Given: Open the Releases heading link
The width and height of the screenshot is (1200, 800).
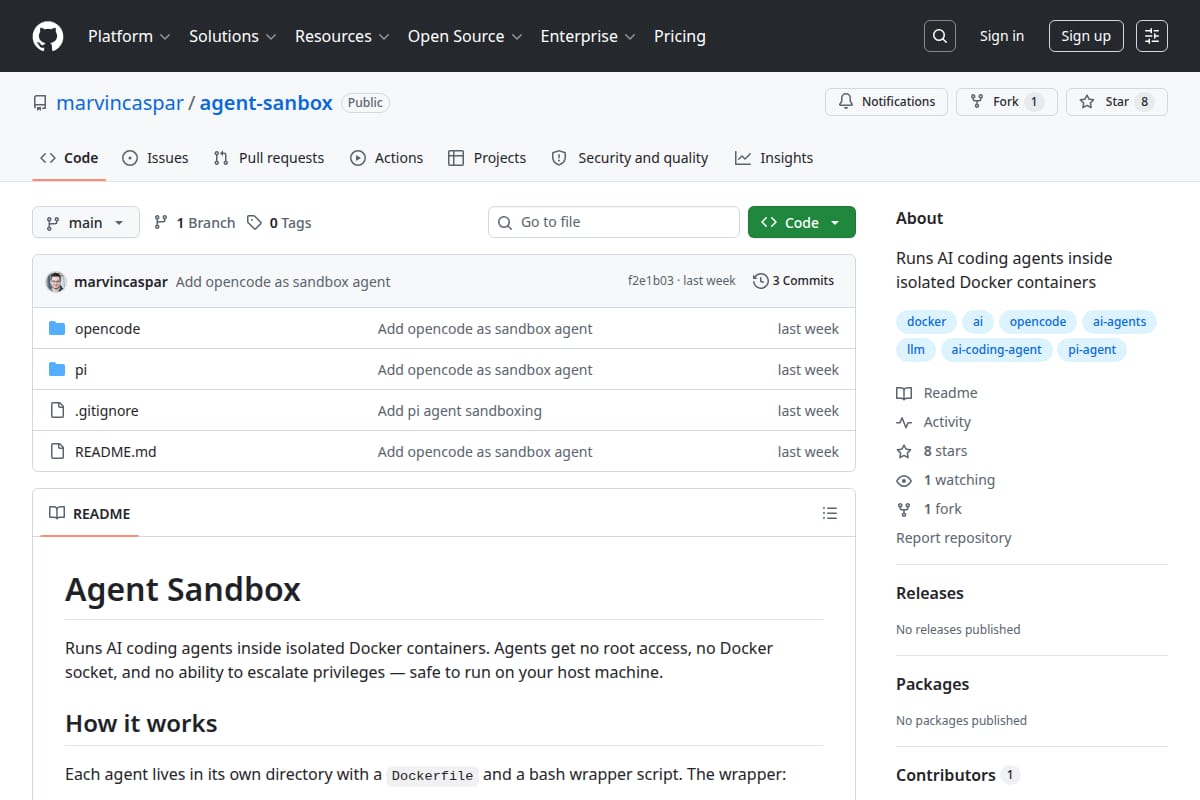Looking at the screenshot, I should click(930, 593).
